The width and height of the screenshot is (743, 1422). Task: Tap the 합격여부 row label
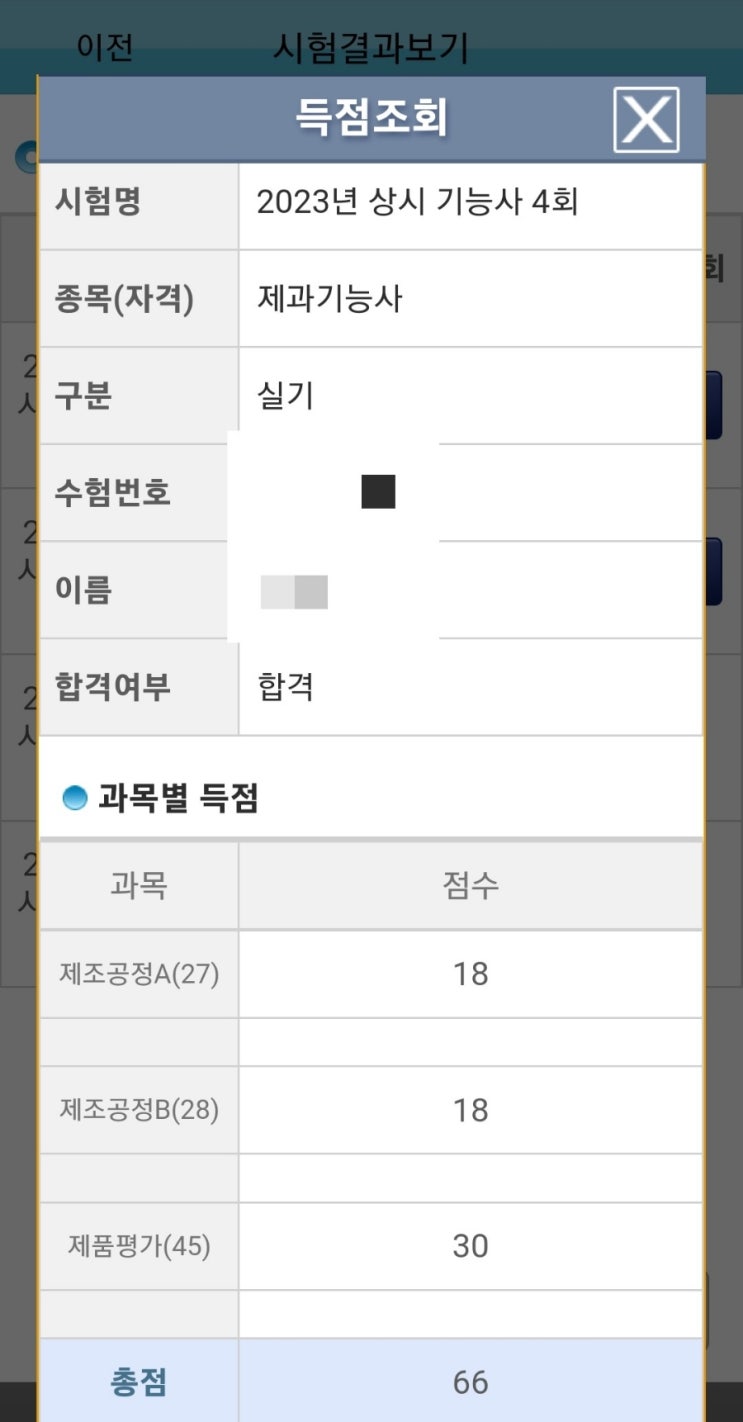[x=113, y=687]
